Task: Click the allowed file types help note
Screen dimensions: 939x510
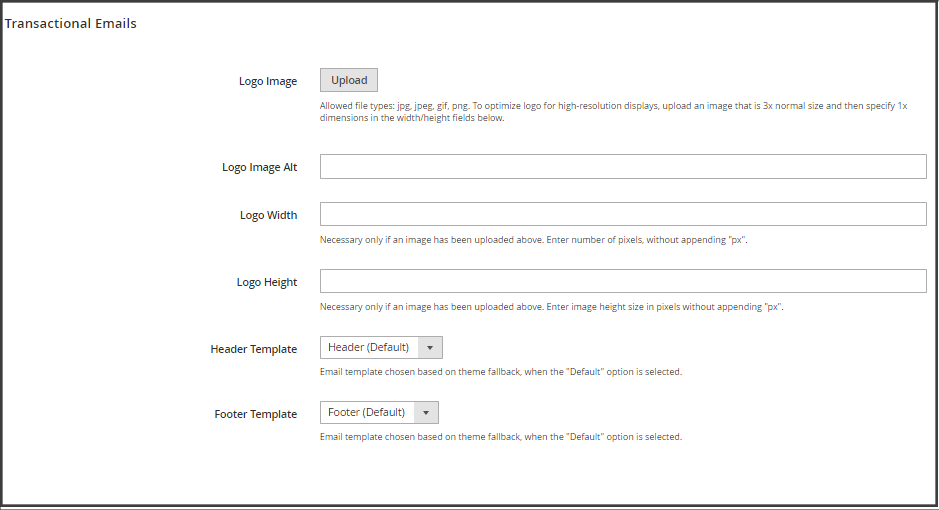Action: (x=612, y=111)
